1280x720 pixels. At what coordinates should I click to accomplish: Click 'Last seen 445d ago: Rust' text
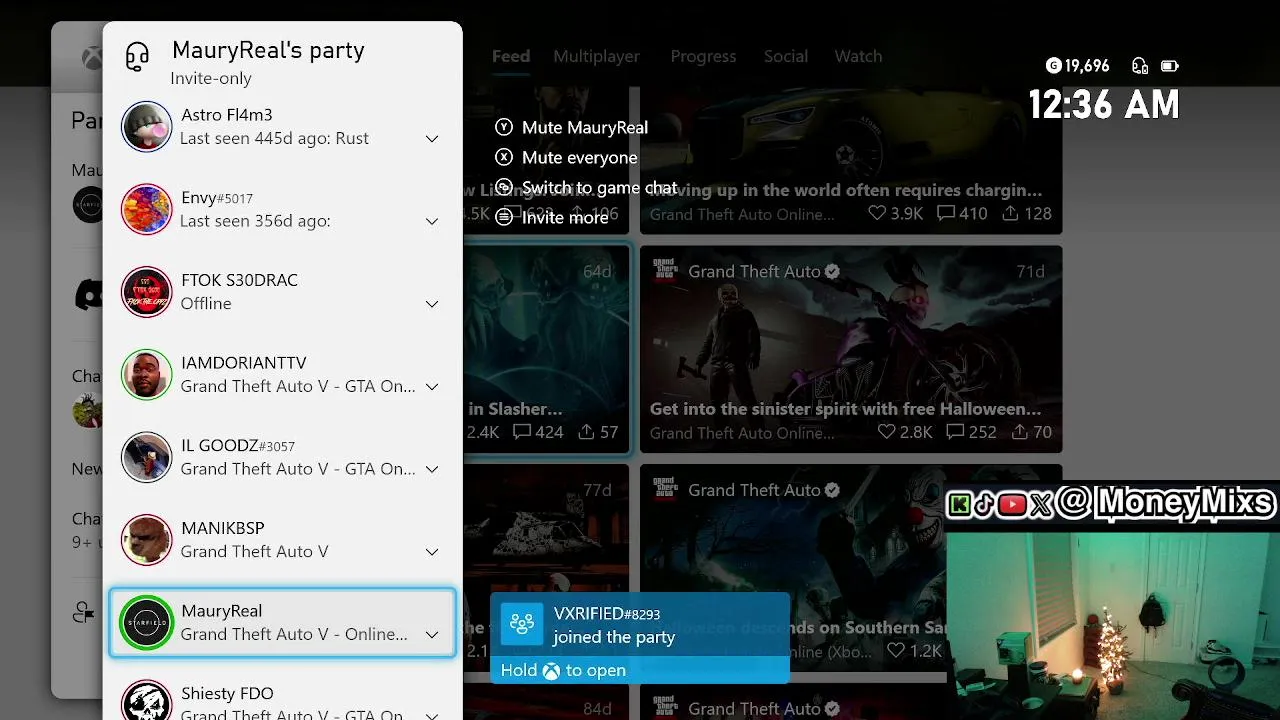coord(274,139)
